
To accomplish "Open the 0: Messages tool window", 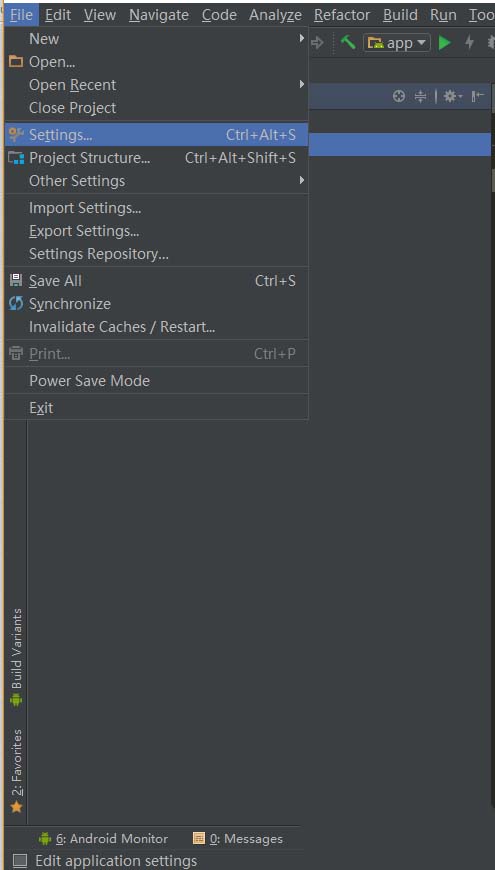I will tap(238, 838).
